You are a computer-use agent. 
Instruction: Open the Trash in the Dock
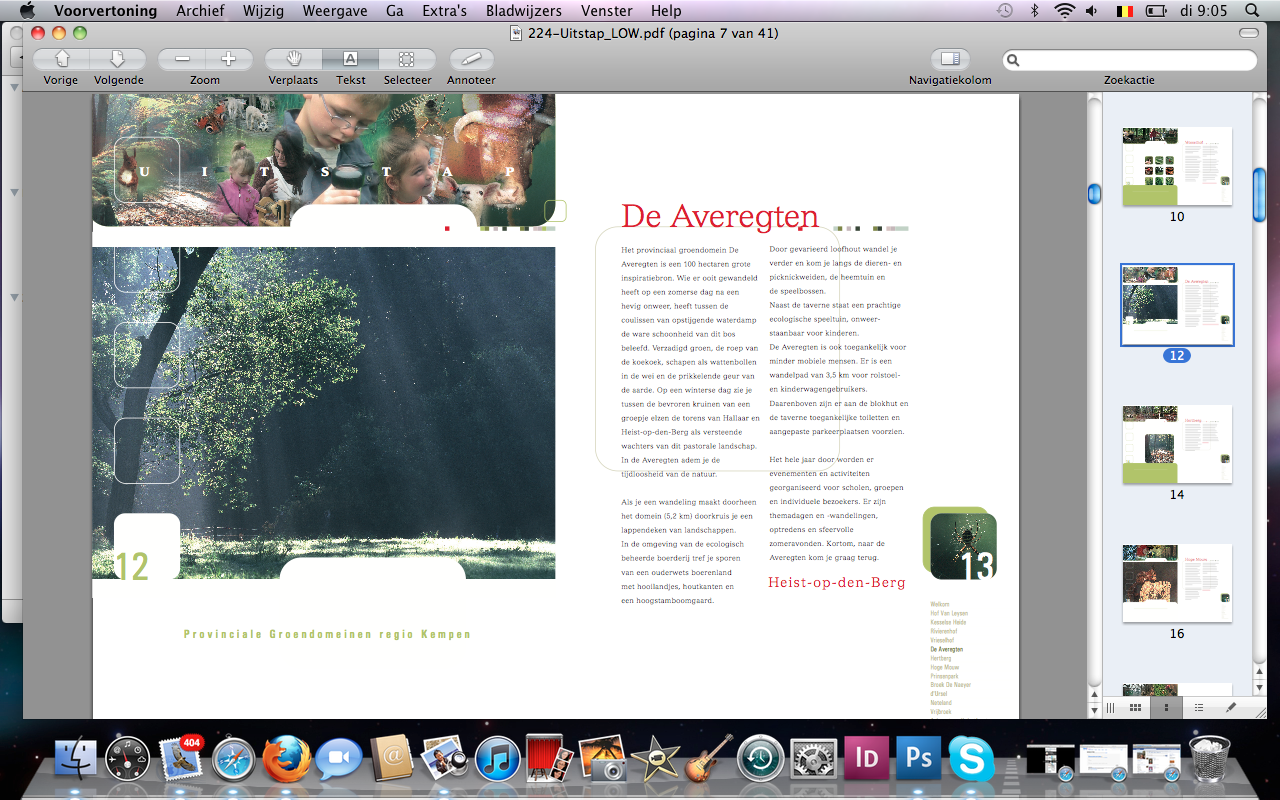tap(1210, 760)
